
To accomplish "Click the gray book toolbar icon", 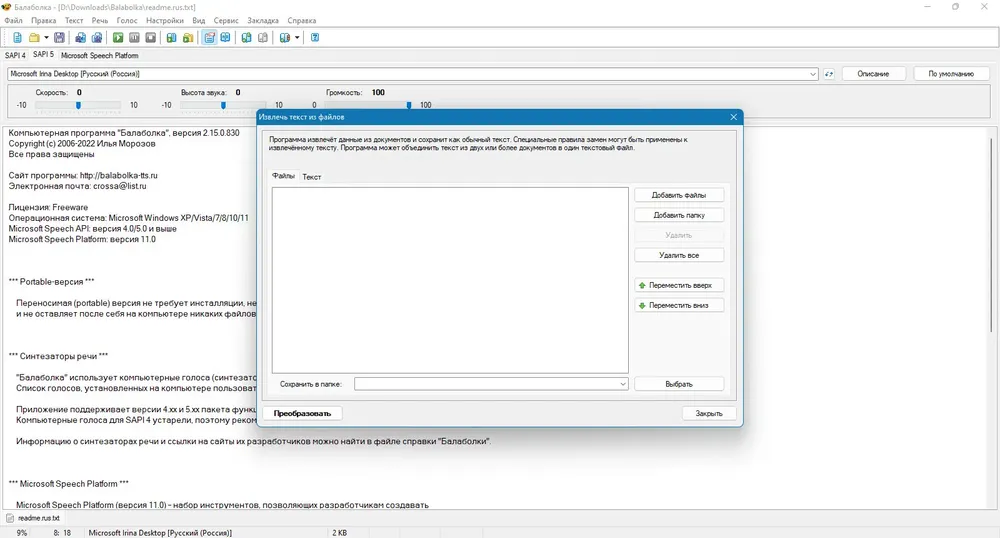I will pyautogui.click(x=263, y=38).
